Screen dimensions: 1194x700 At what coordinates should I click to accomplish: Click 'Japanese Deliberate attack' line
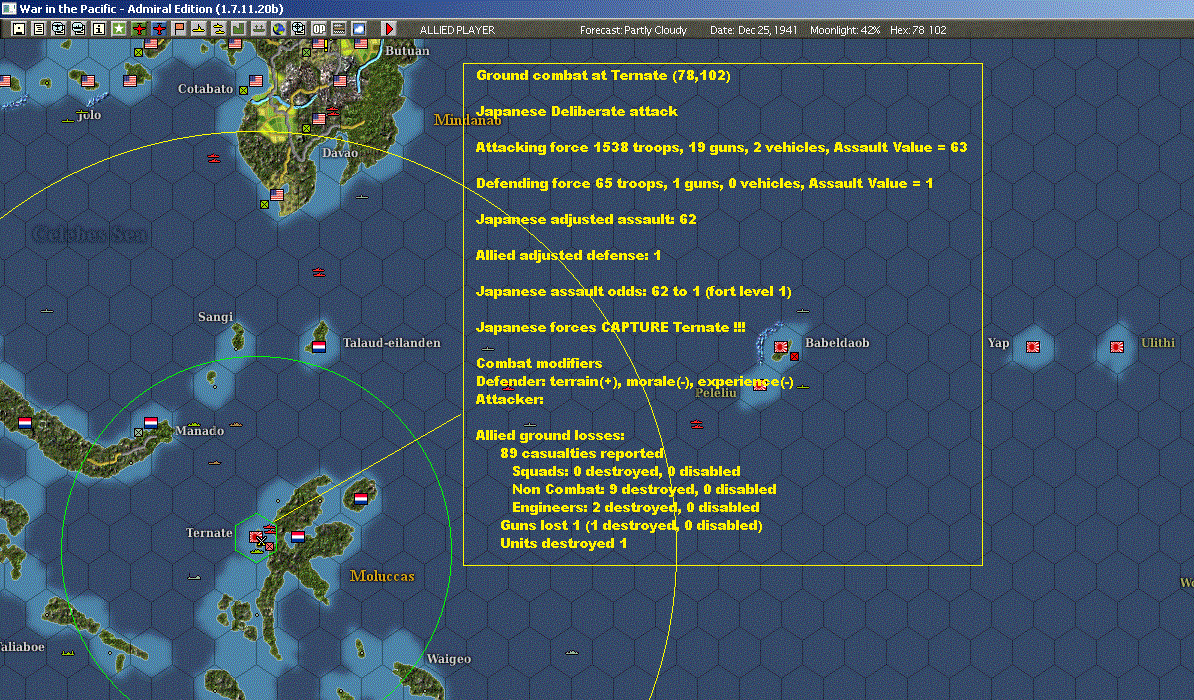point(576,111)
